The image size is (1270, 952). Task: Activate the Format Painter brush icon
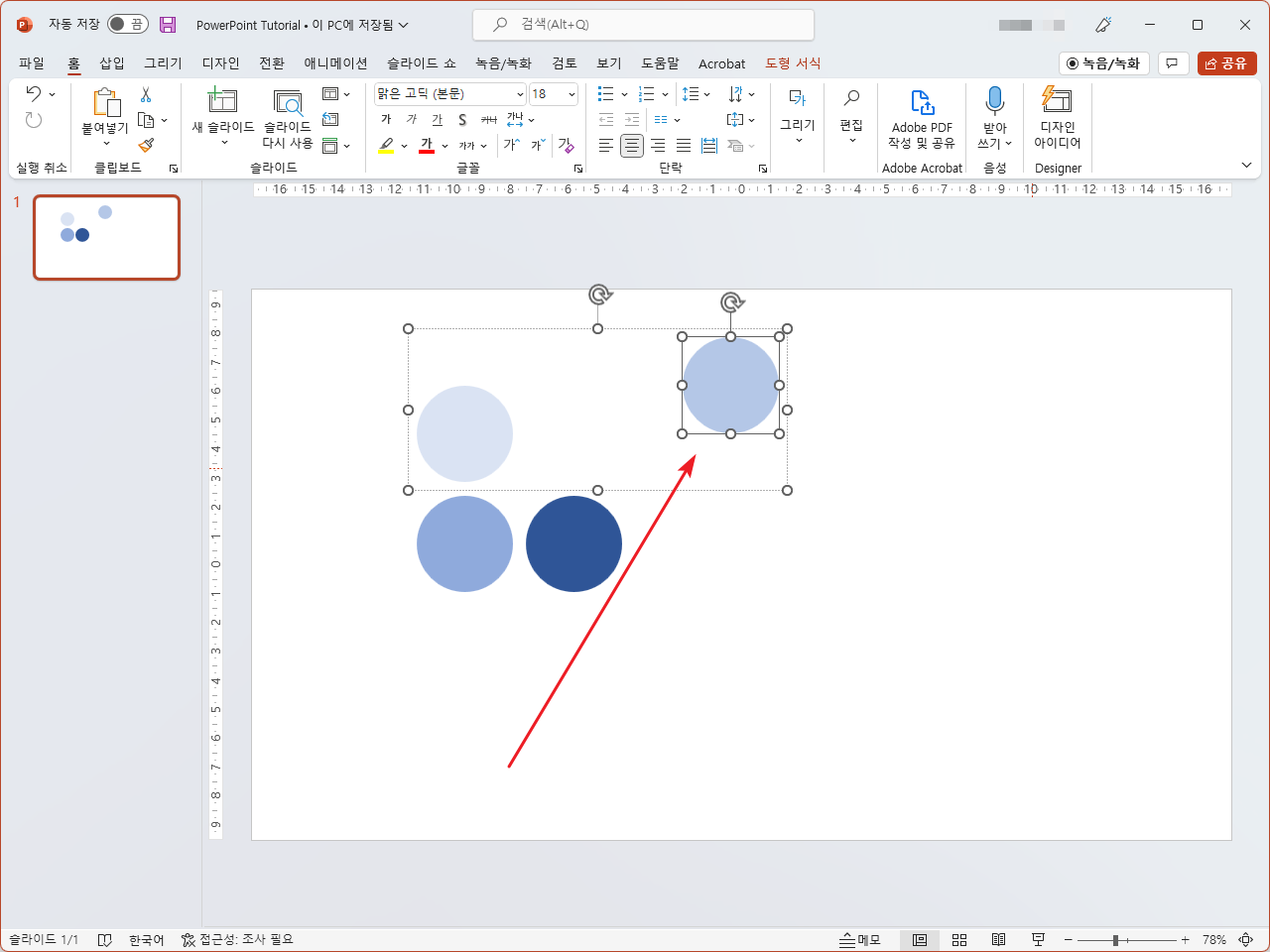click(x=146, y=146)
